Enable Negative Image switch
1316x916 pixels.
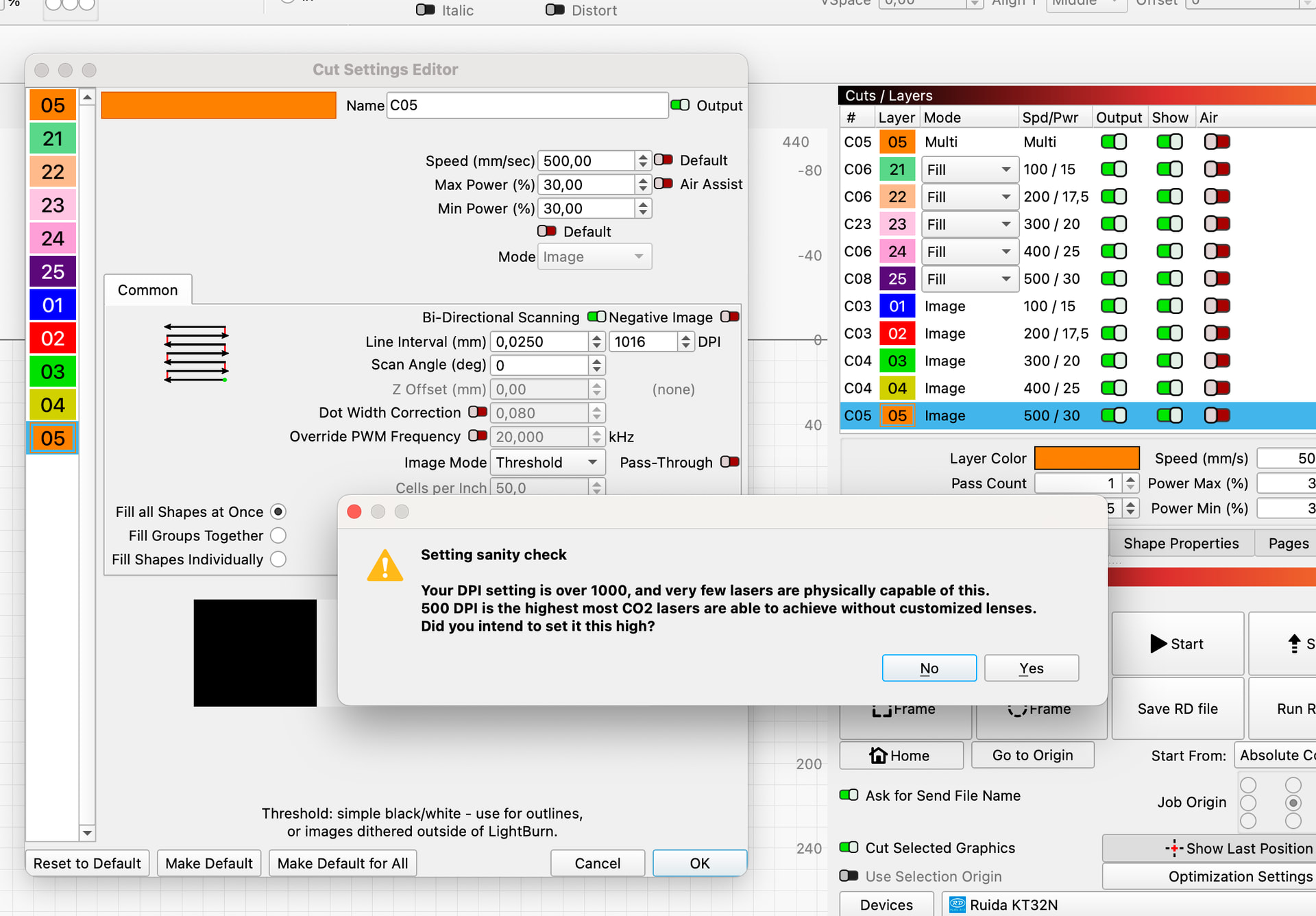click(730, 317)
